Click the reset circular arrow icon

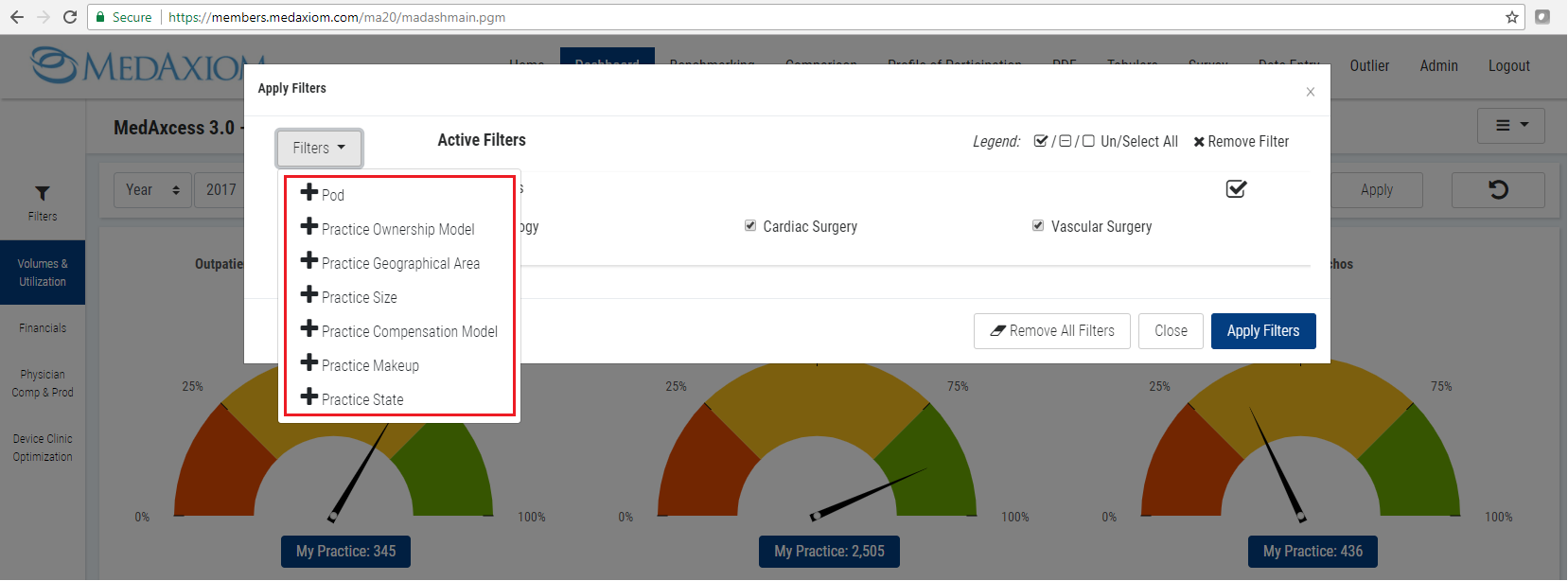point(1498,189)
